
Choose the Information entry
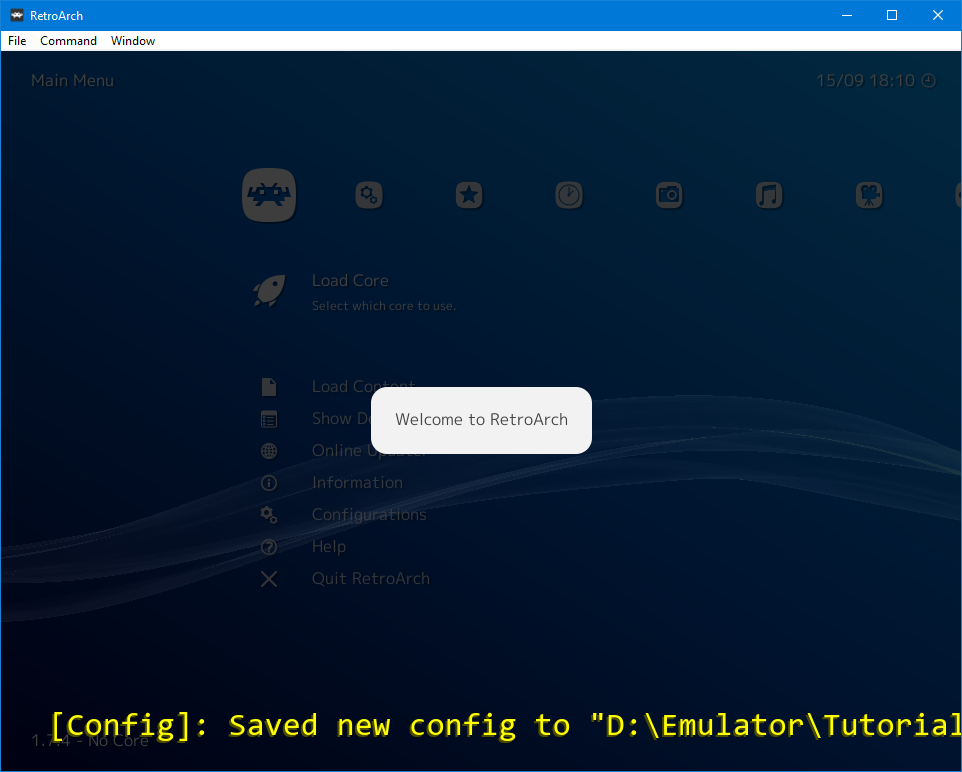tap(357, 482)
